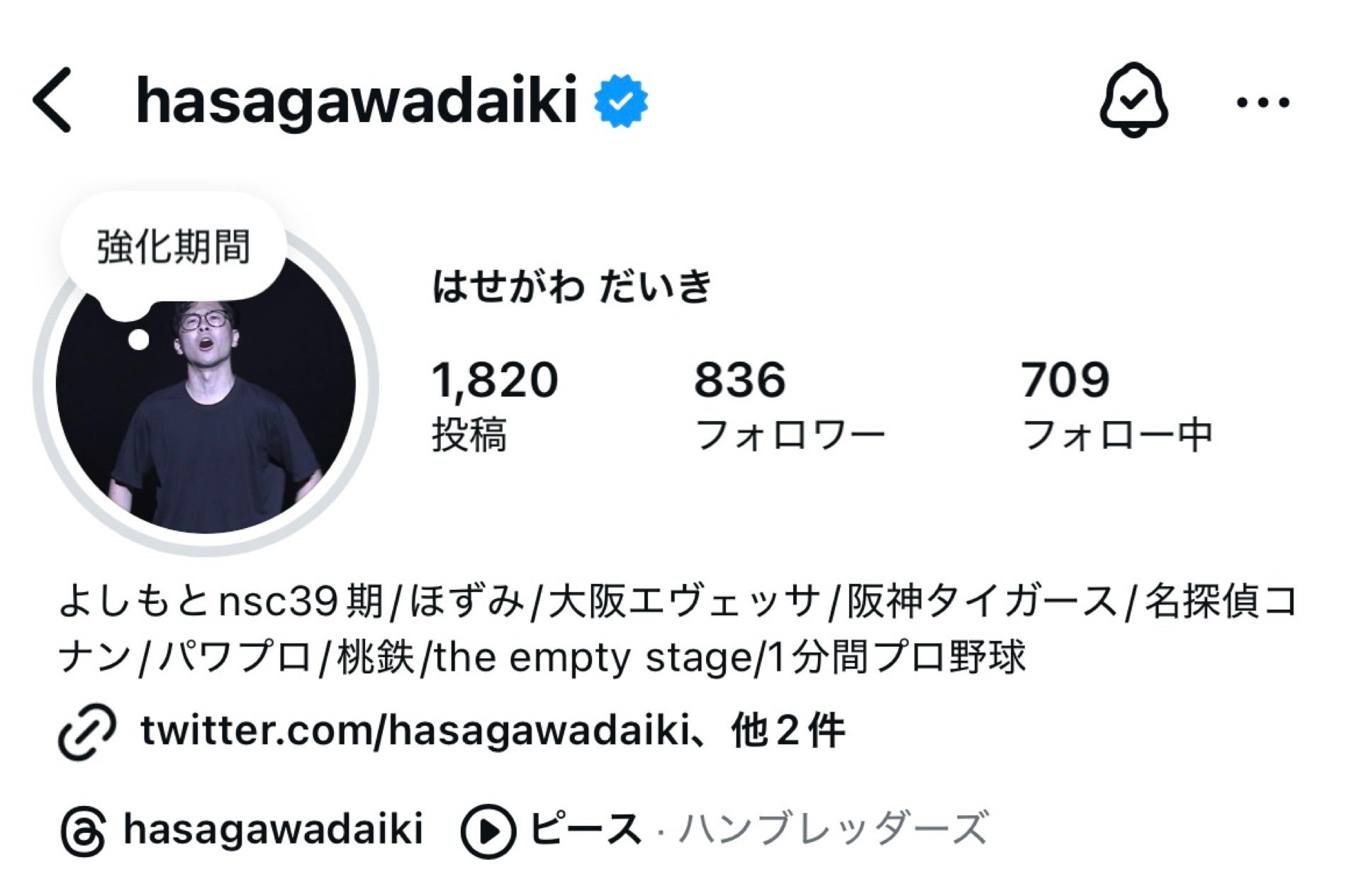View the 709 フォロー中 following list
The height and width of the screenshot is (896, 1361).
(1116, 405)
